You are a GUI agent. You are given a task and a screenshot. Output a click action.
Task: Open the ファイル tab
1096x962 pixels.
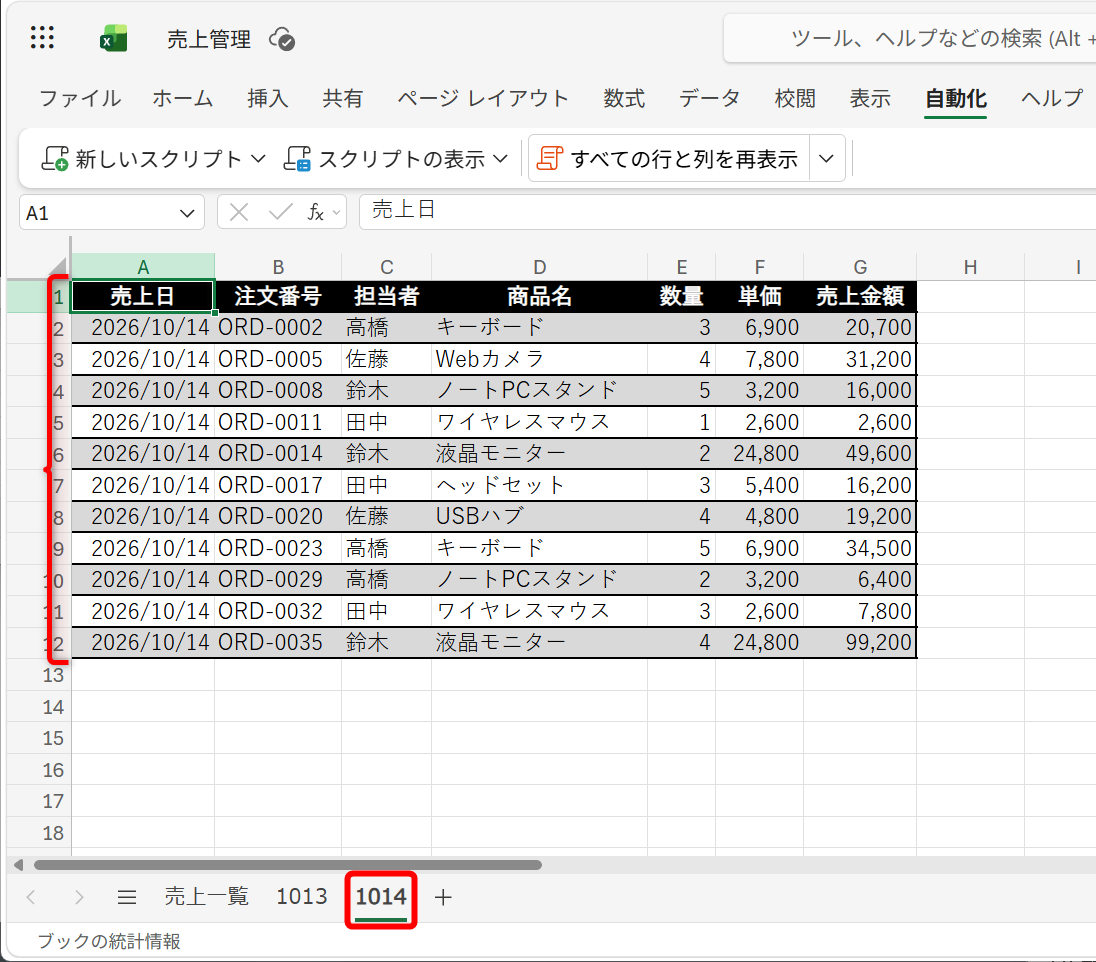(x=80, y=99)
